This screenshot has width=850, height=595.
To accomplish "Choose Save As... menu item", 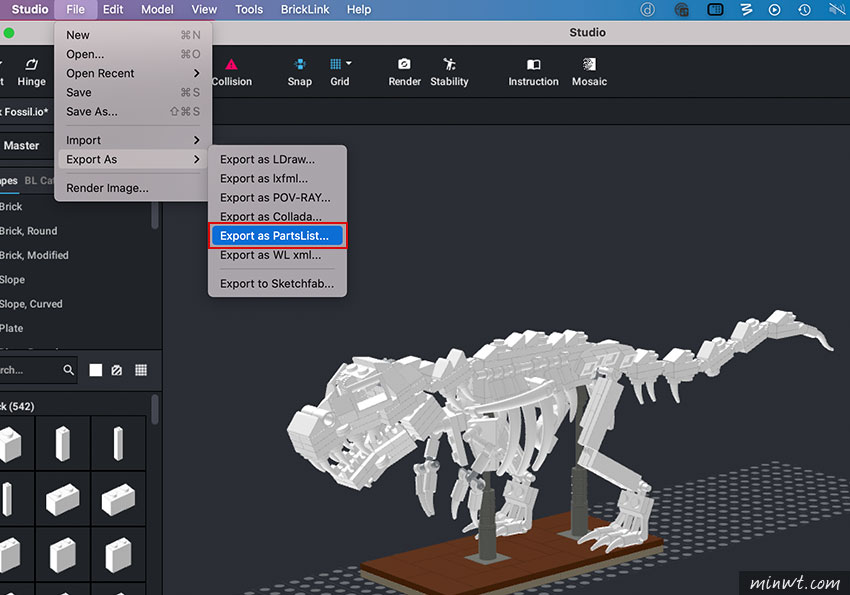I will click(133, 112).
